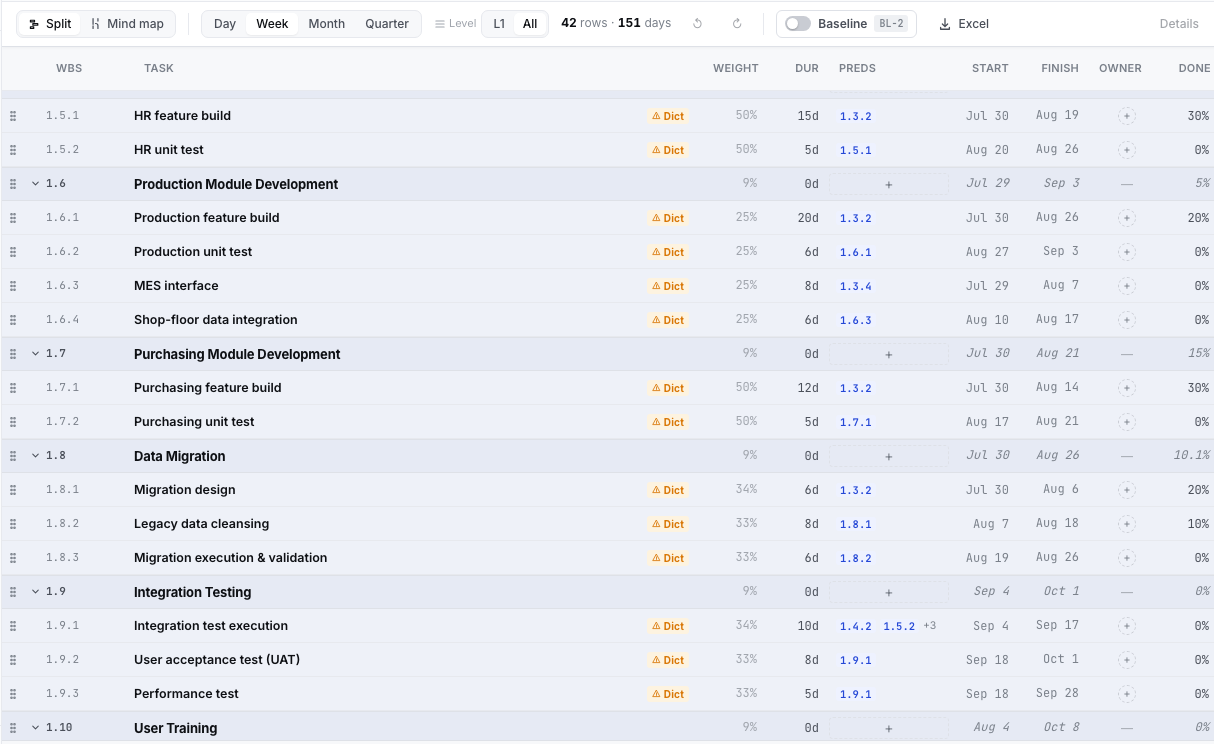Open the BL-2 baseline selector
This screenshot has width=1214, height=744.
click(891, 24)
